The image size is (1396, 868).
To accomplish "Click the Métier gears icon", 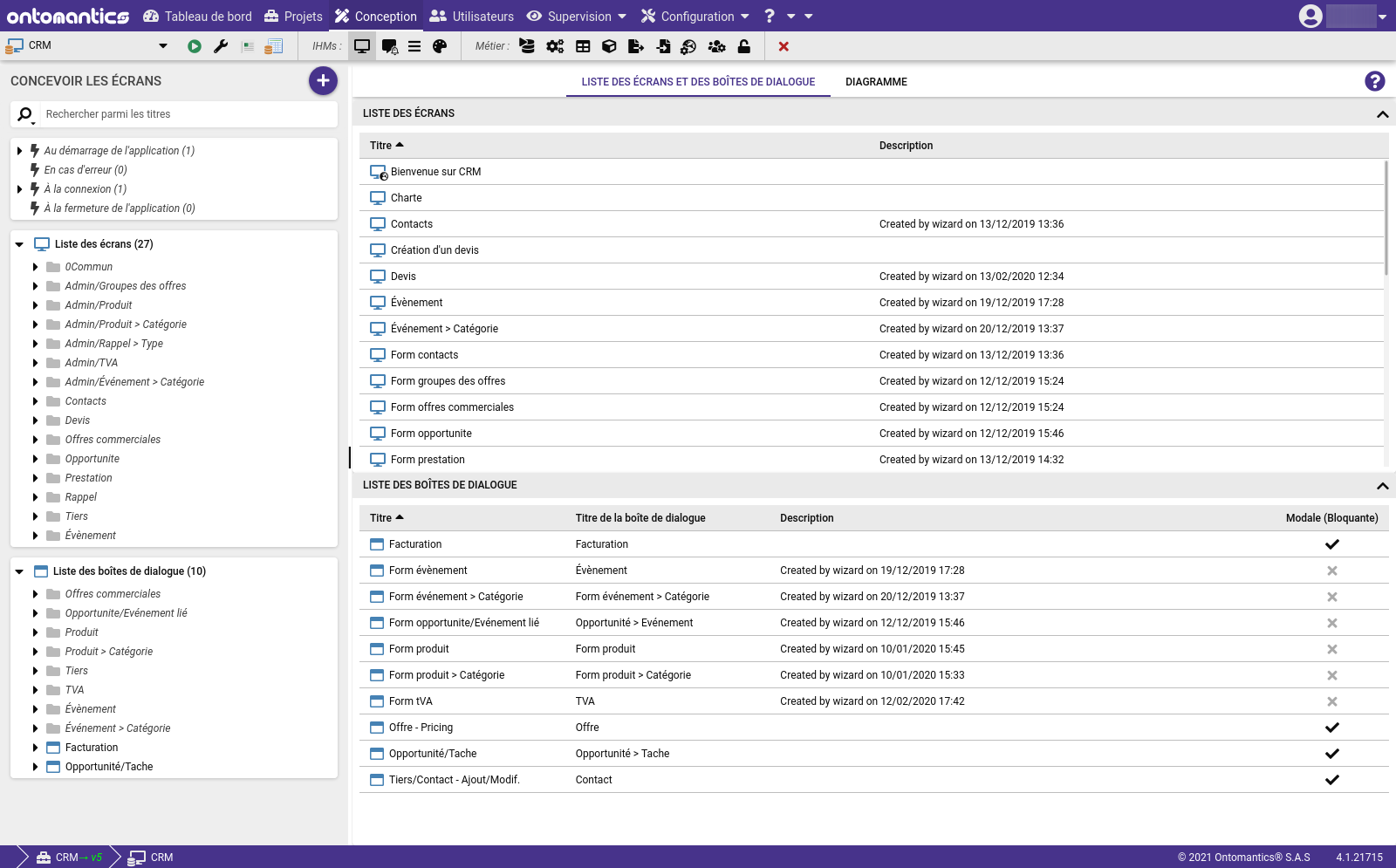I will click(555, 46).
